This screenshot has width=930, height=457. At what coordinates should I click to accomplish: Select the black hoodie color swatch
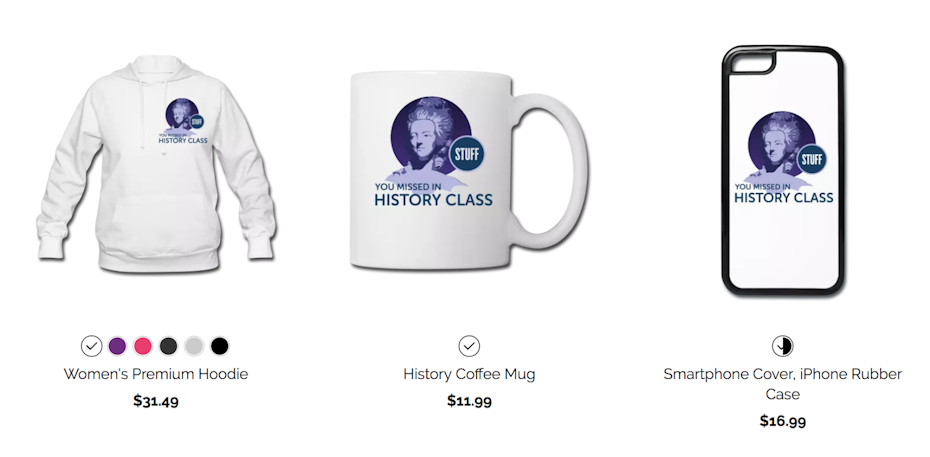point(219,346)
